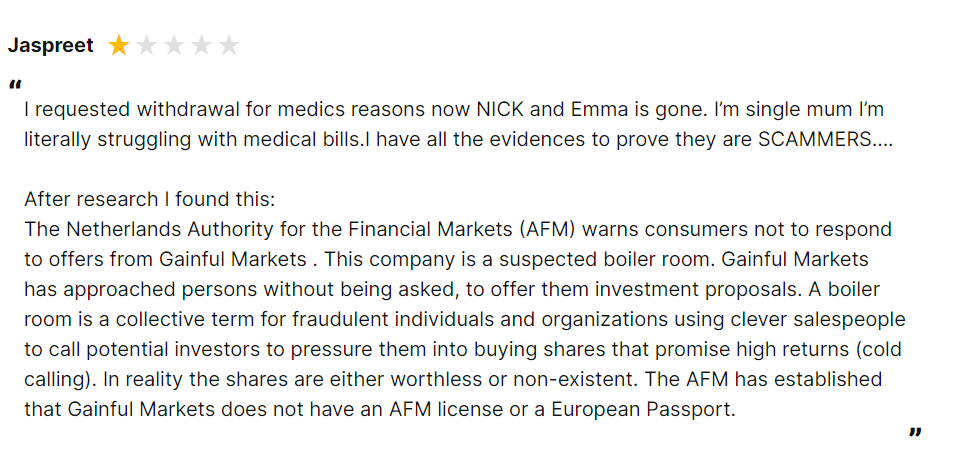Click the word SCAMMERS in the review
Image resolution: width=954 pixels, height=468 pixels.
(x=815, y=139)
